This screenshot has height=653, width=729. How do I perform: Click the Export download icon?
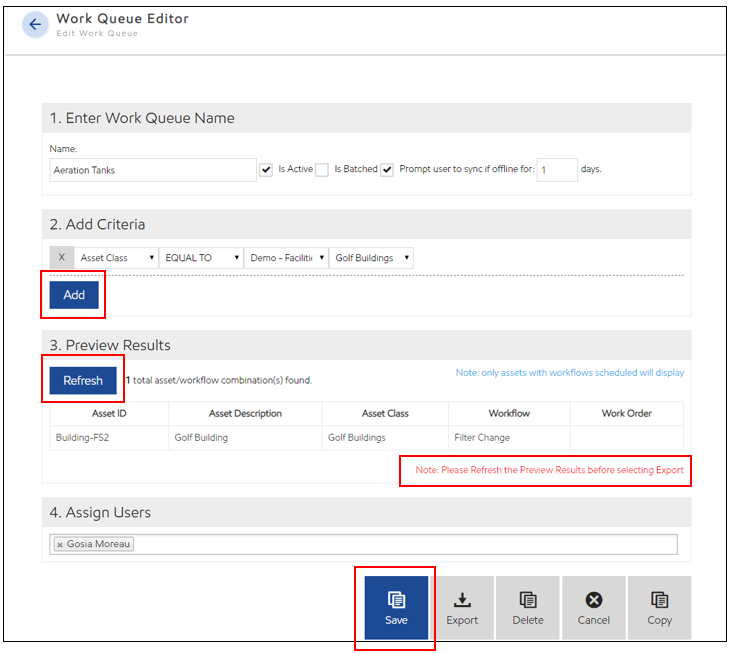pos(462,608)
